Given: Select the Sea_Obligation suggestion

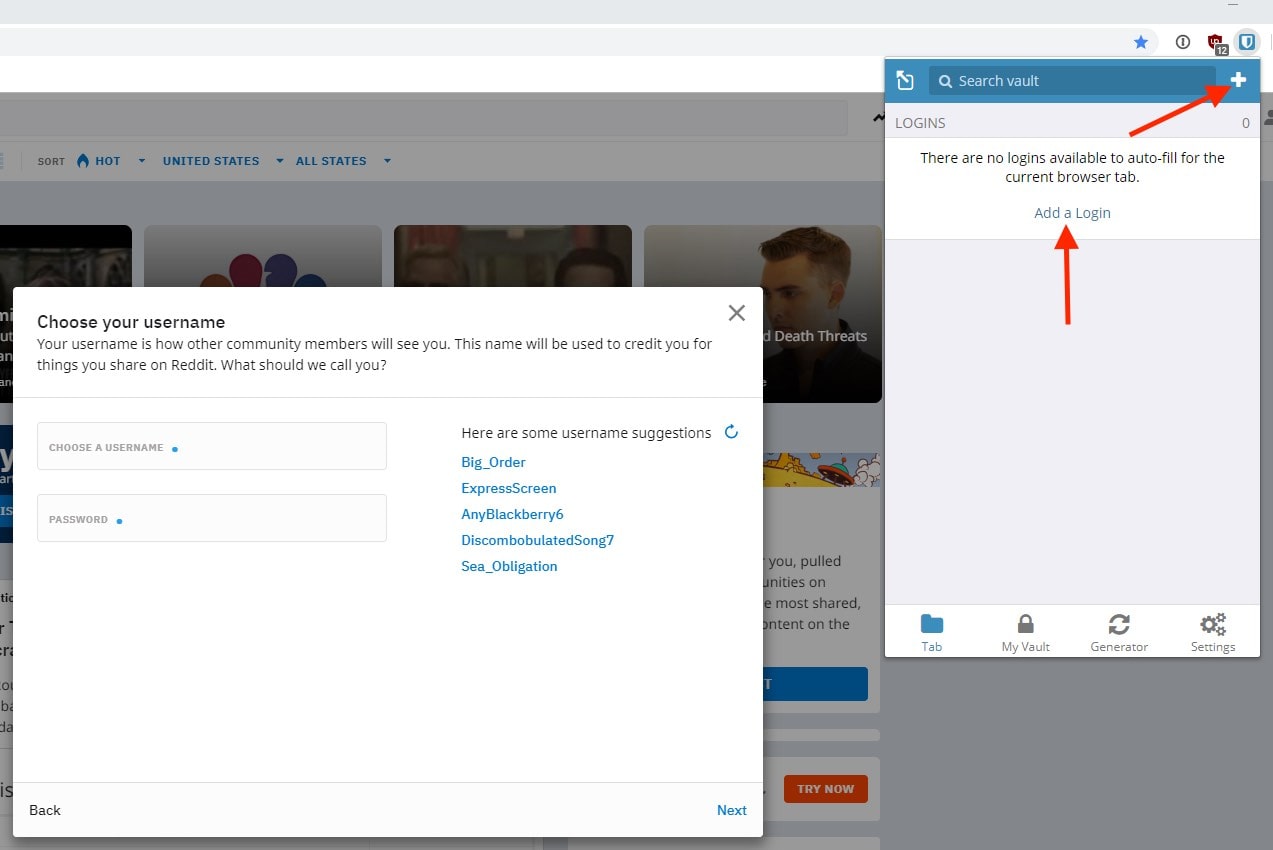Looking at the screenshot, I should [509, 566].
